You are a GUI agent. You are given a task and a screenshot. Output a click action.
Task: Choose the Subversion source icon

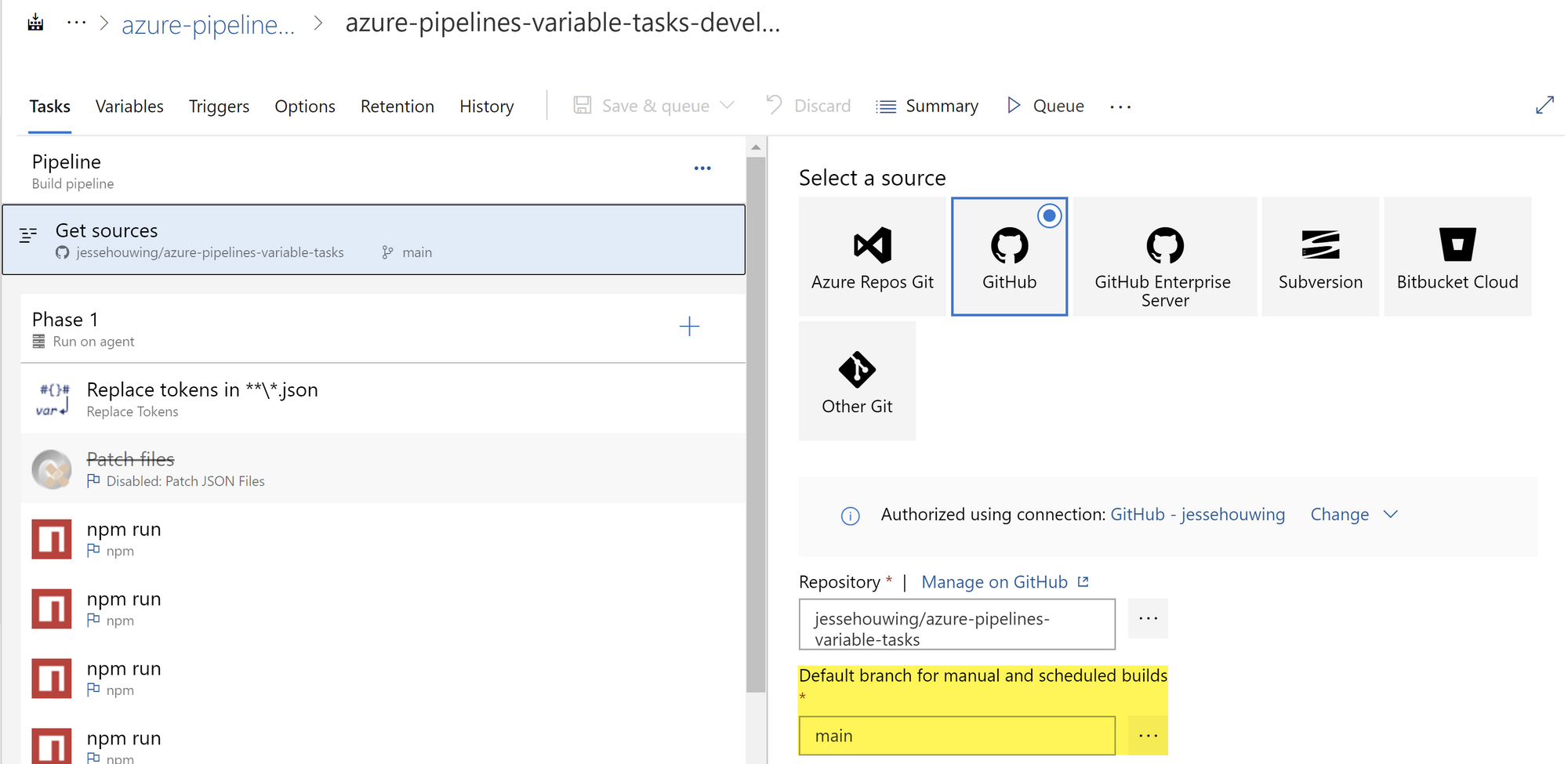click(1320, 245)
